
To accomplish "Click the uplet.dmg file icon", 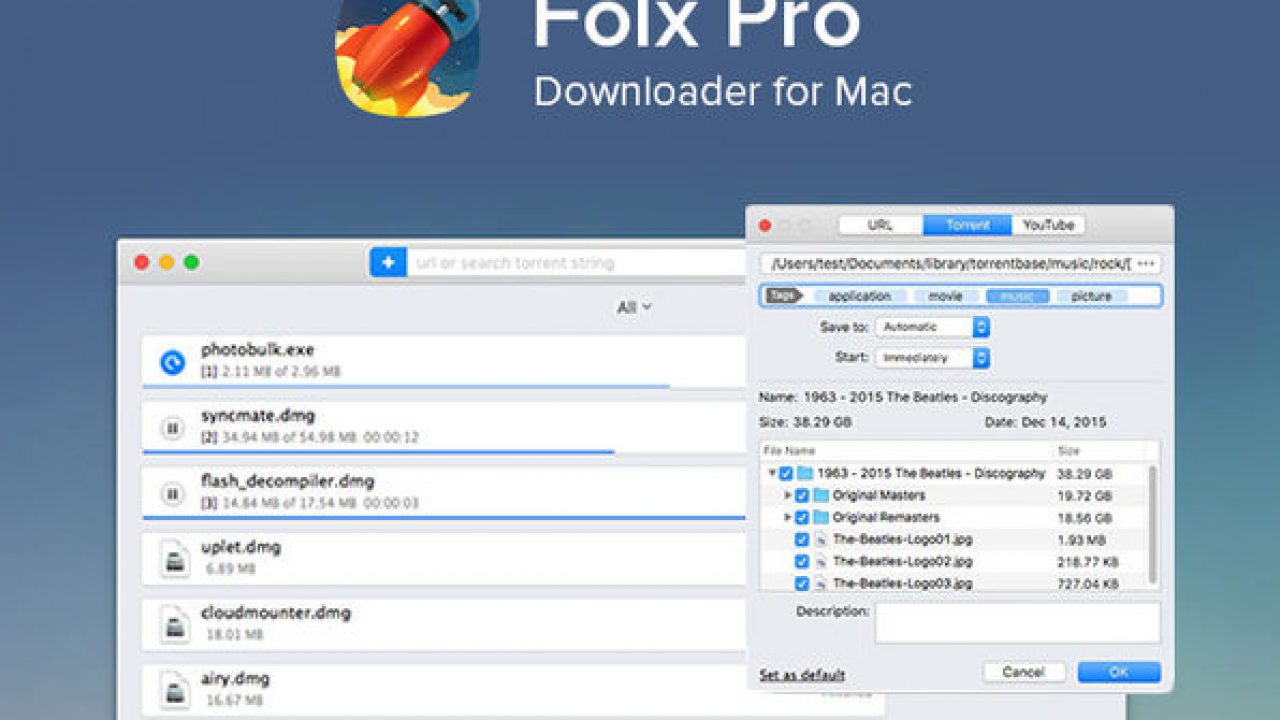I will point(174,559).
